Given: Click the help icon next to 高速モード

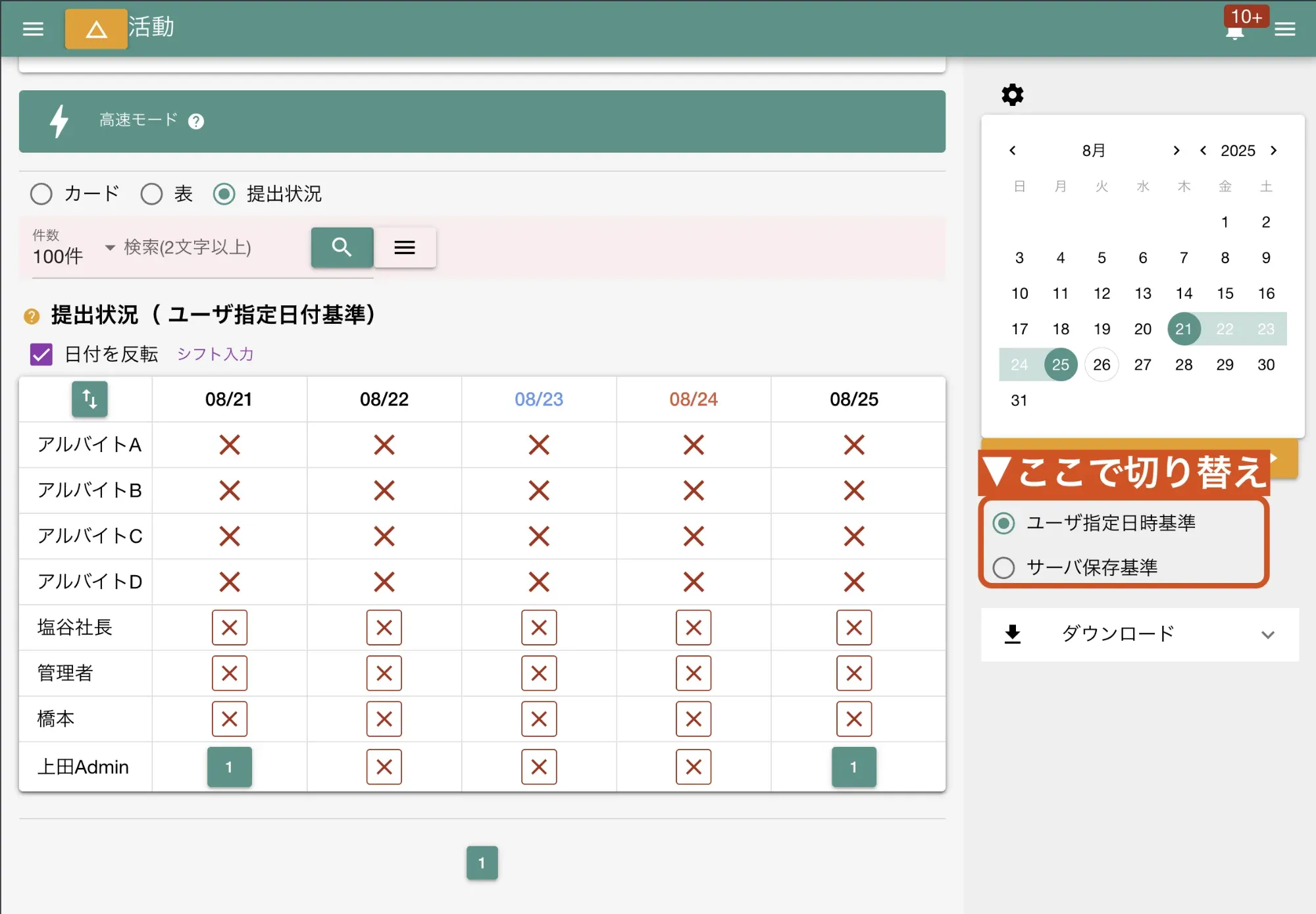Looking at the screenshot, I should (x=195, y=121).
